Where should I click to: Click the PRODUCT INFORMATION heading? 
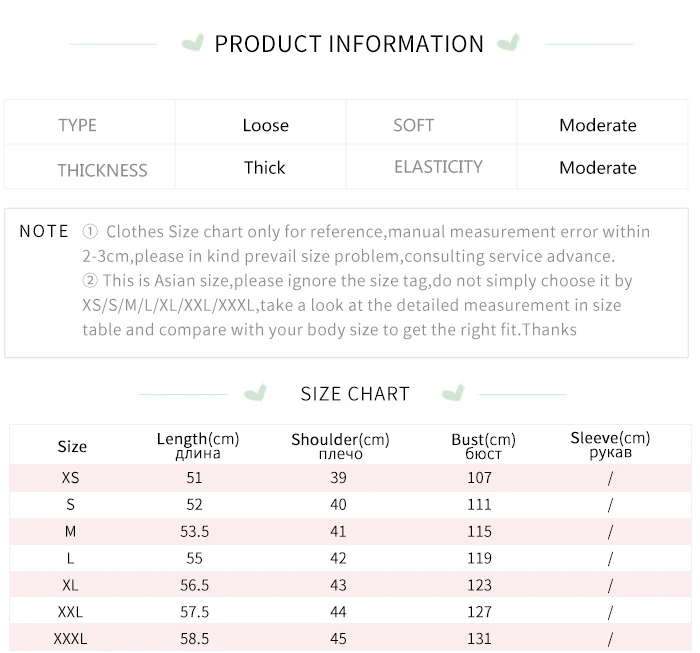[349, 44]
